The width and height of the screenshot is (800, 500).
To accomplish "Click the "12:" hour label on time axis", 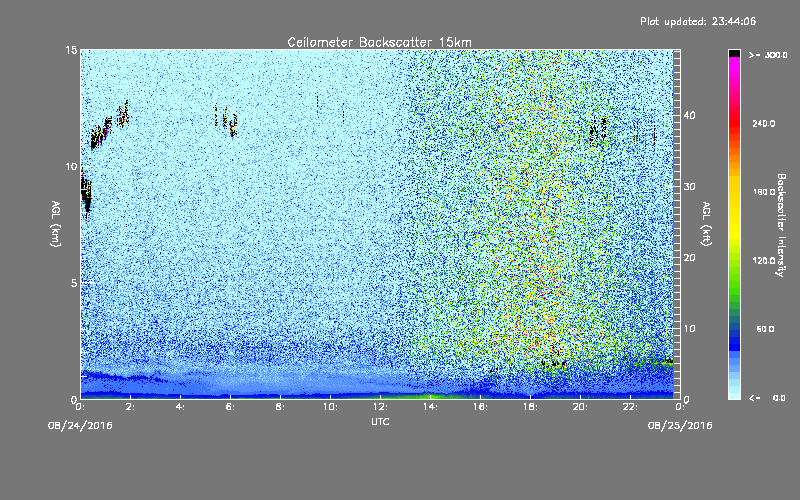I will 380,407.
